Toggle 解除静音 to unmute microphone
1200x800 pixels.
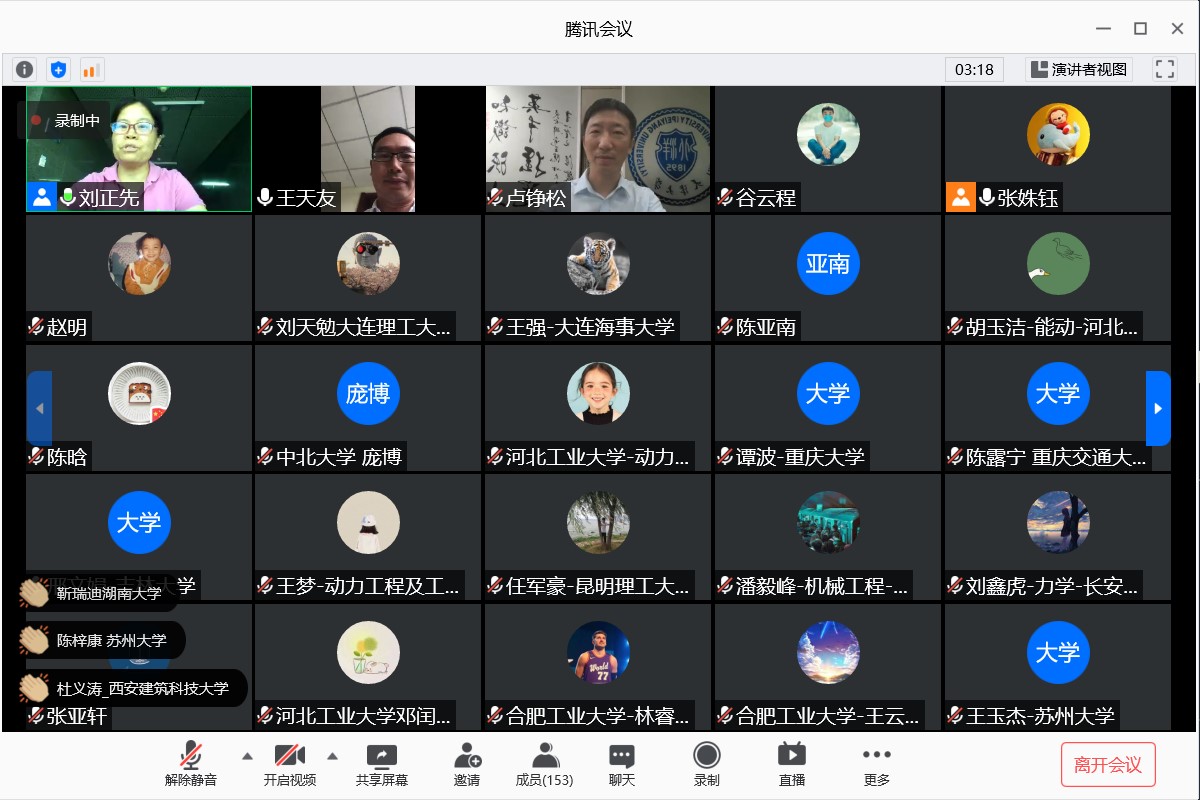pyautogui.click(x=191, y=765)
